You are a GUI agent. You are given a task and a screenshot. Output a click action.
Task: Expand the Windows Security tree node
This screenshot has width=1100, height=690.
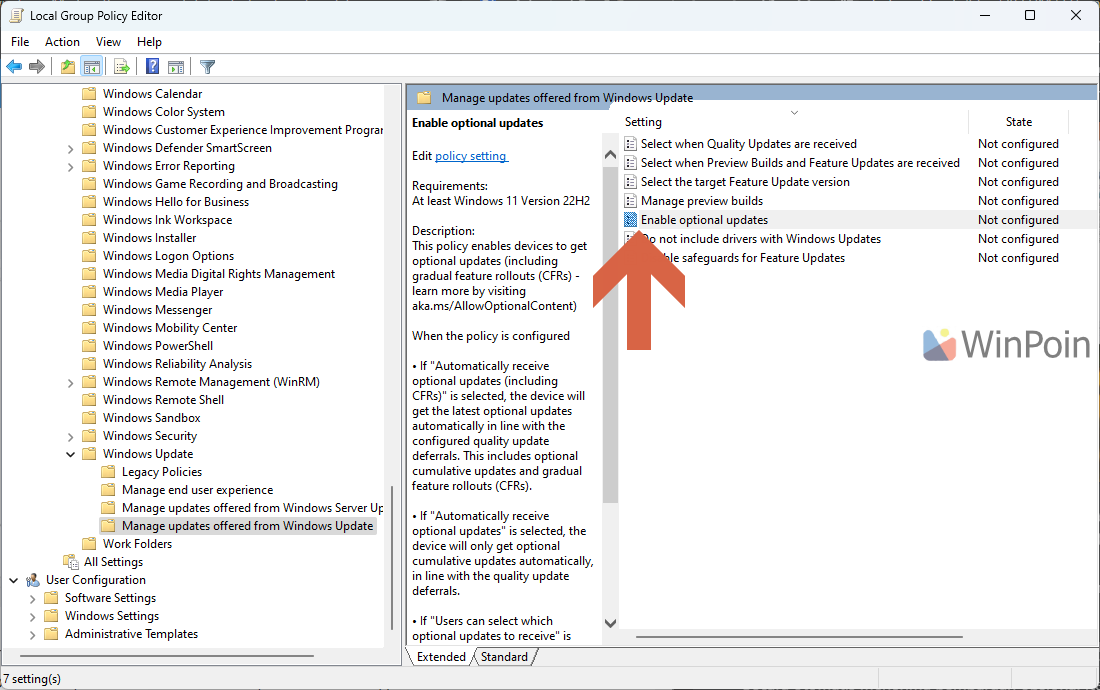(x=71, y=436)
